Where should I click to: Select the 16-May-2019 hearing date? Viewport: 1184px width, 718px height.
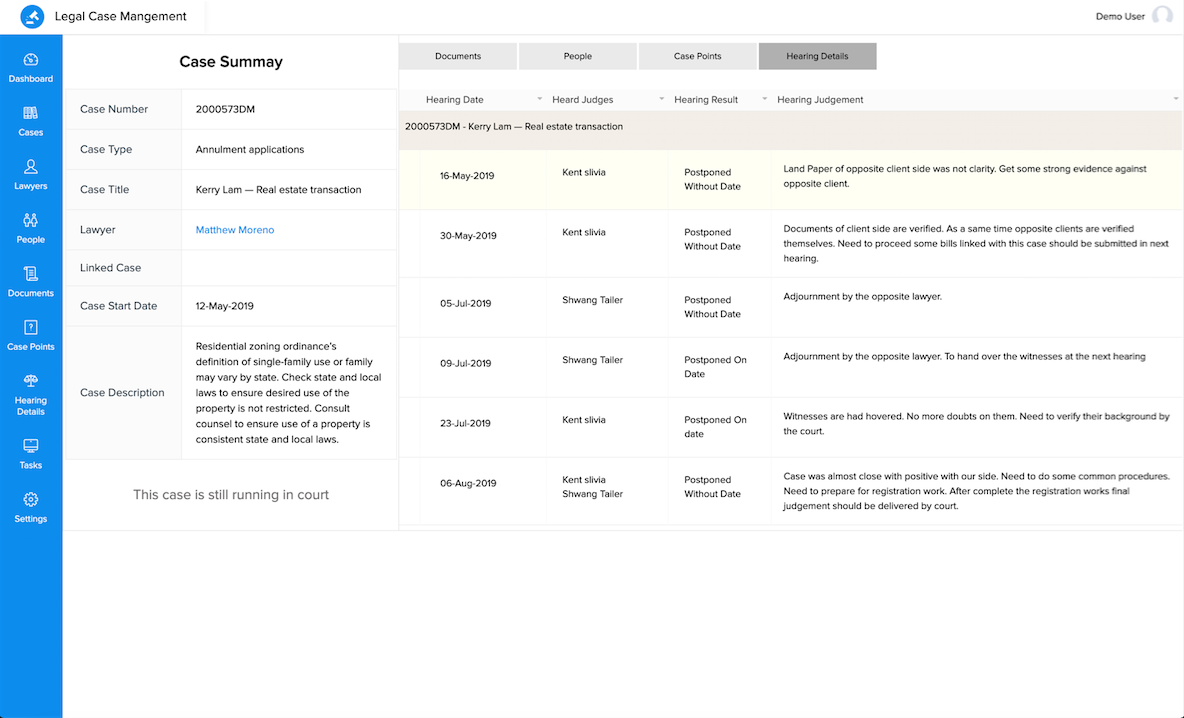click(x=467, y=176)
